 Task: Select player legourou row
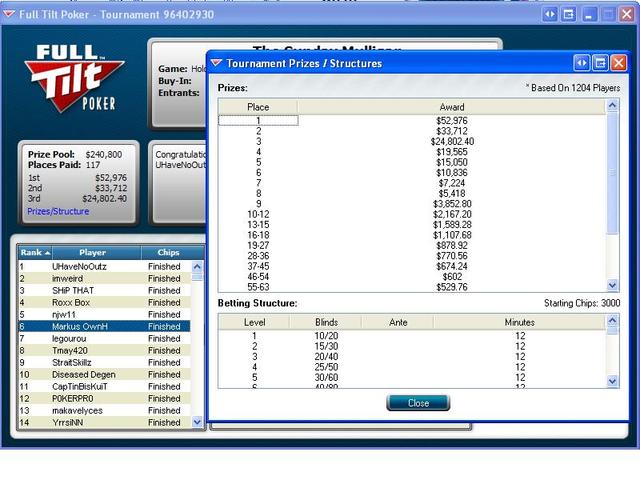(x=104, y=338)
